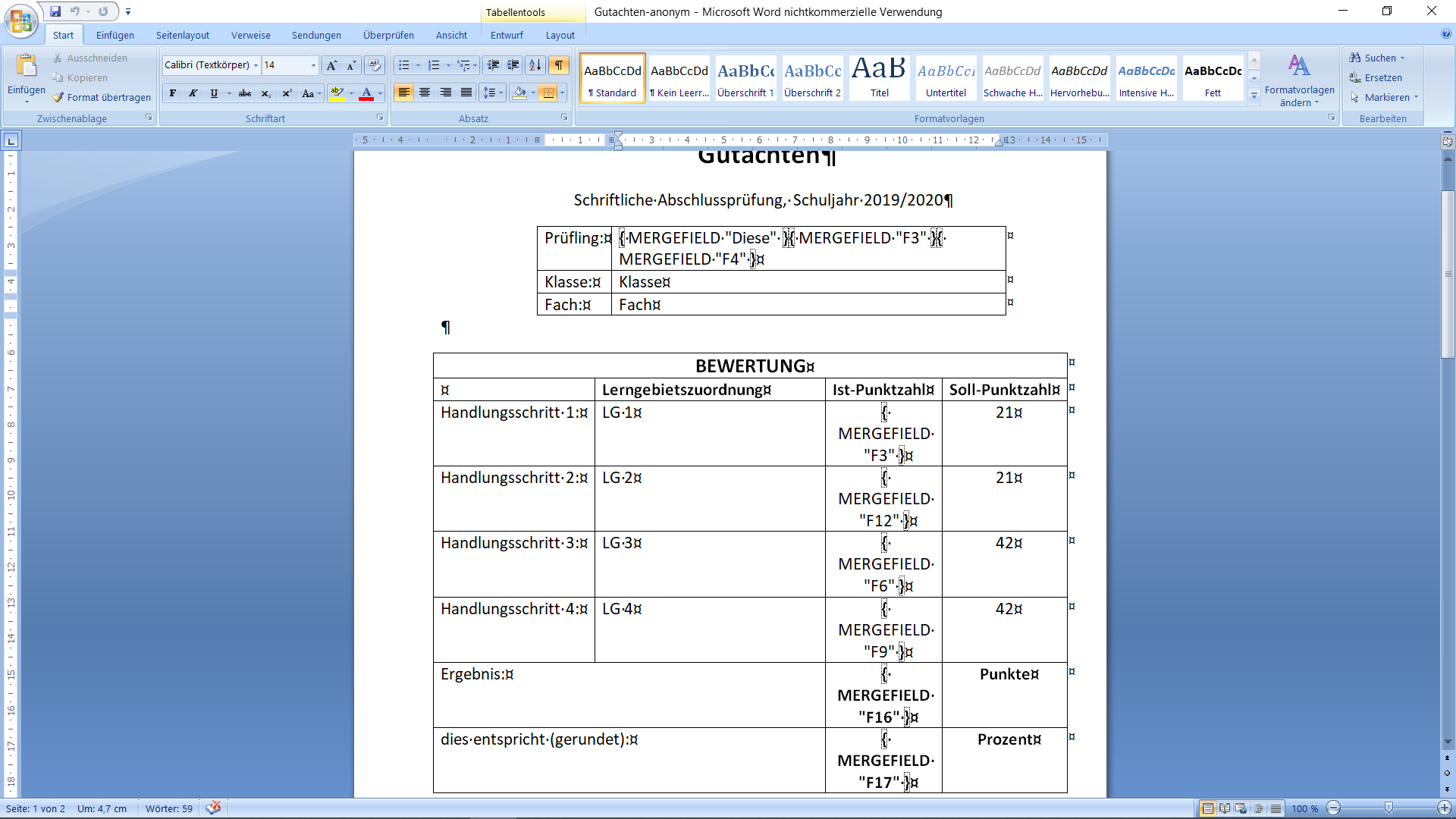
Task: Apply red font color
Action: pos(366,93)
